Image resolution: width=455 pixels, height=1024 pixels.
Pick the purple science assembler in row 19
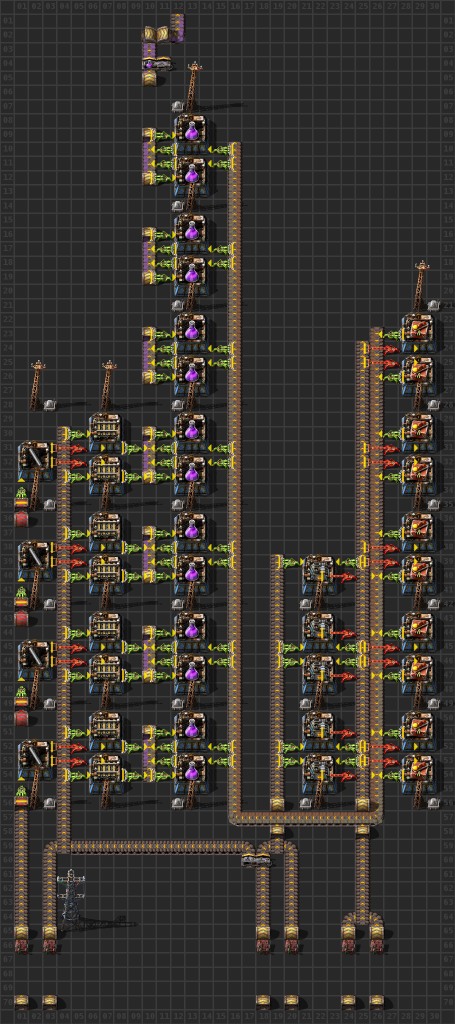[190, 274]
